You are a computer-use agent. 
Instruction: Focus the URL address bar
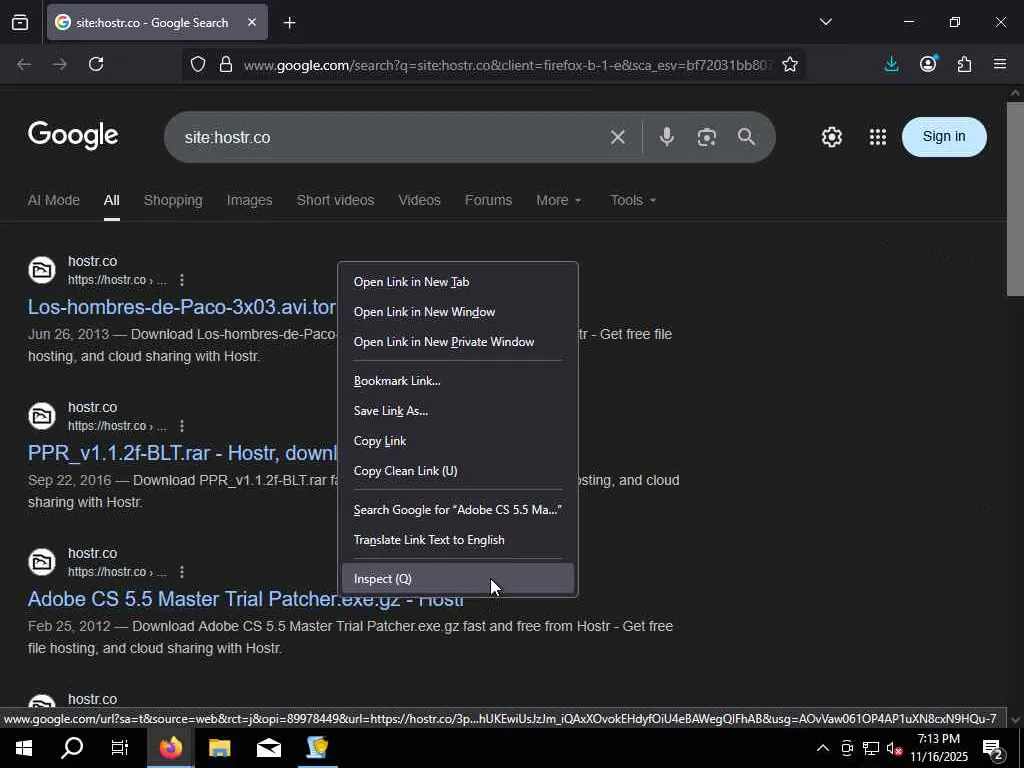(x=507, y=65)
